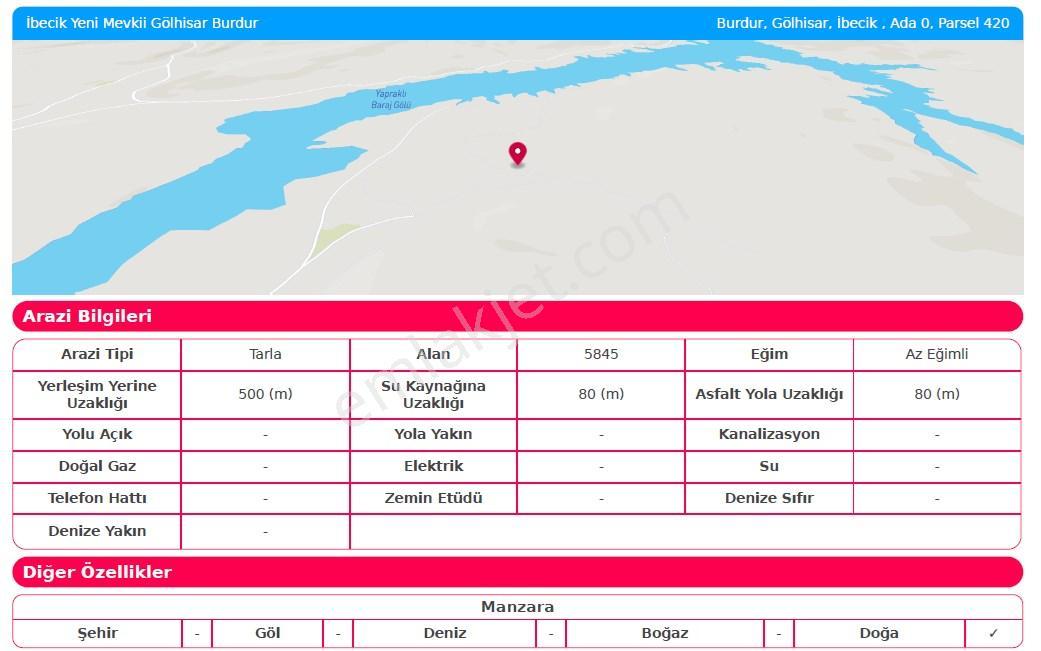Click the 'İbecik Yeni Mevkii Gölhisar Burdur' header text

[x=142, y=23]
